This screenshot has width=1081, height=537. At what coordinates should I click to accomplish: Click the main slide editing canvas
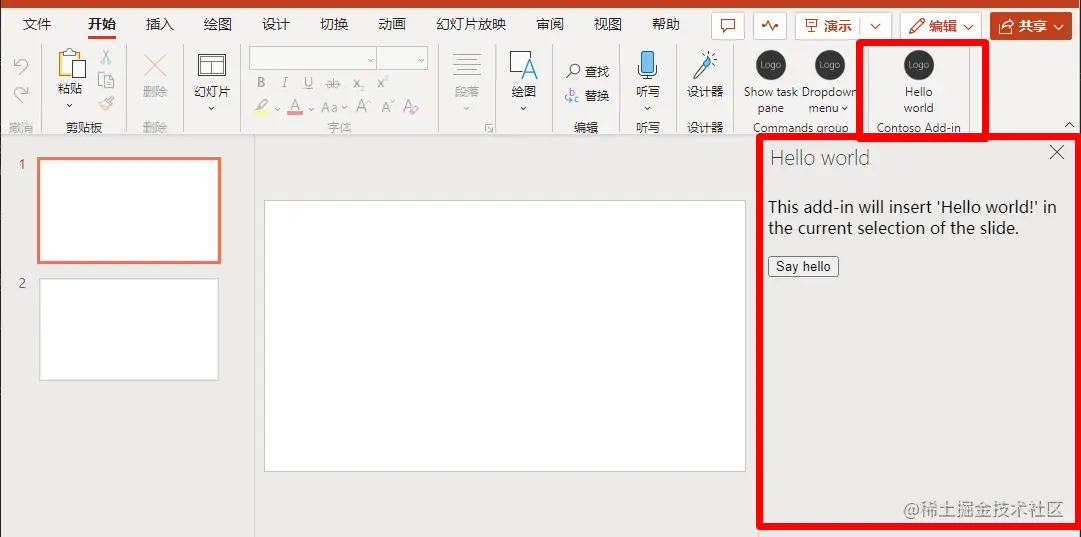(505, 336)
